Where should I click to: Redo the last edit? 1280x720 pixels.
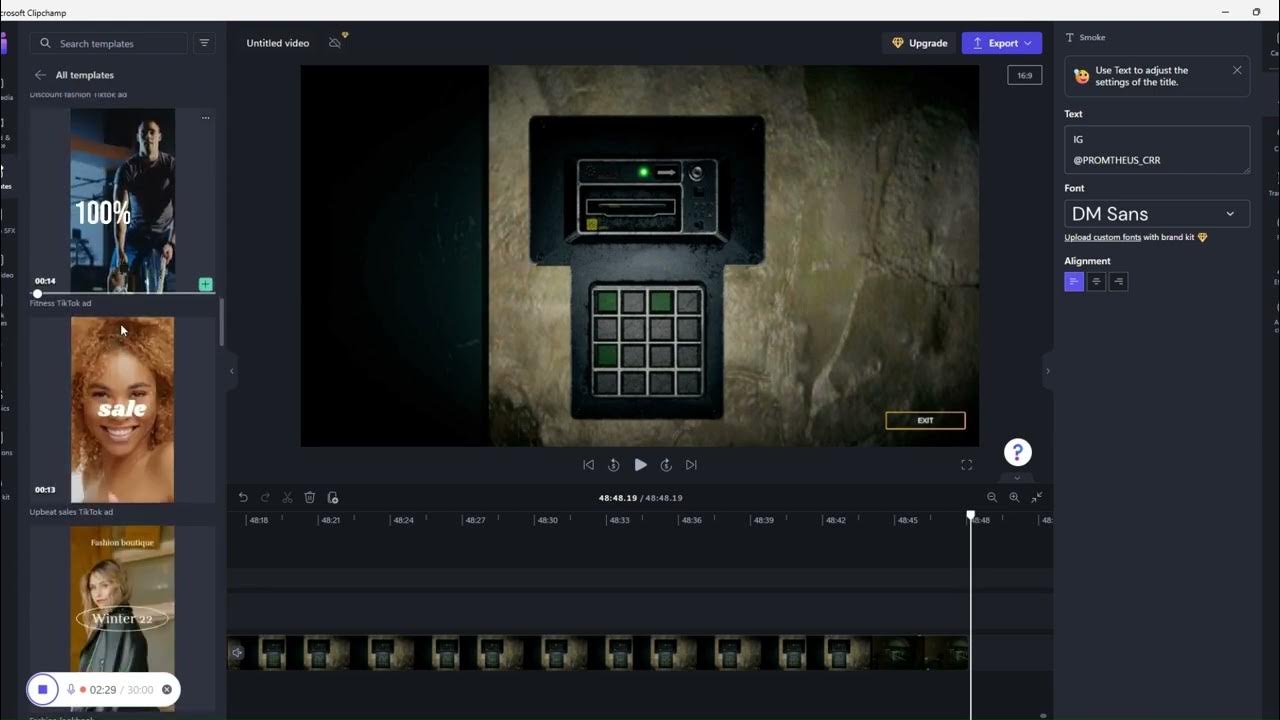tap(265, 497)
